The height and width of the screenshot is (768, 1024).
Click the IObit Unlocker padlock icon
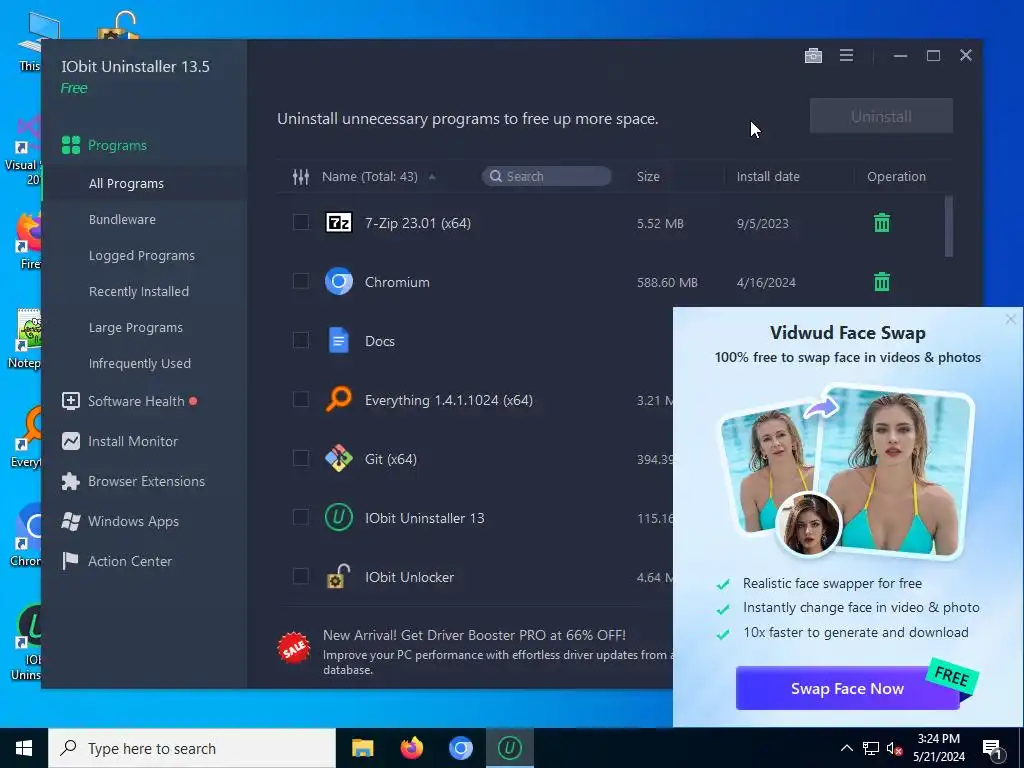pos(339,576)
